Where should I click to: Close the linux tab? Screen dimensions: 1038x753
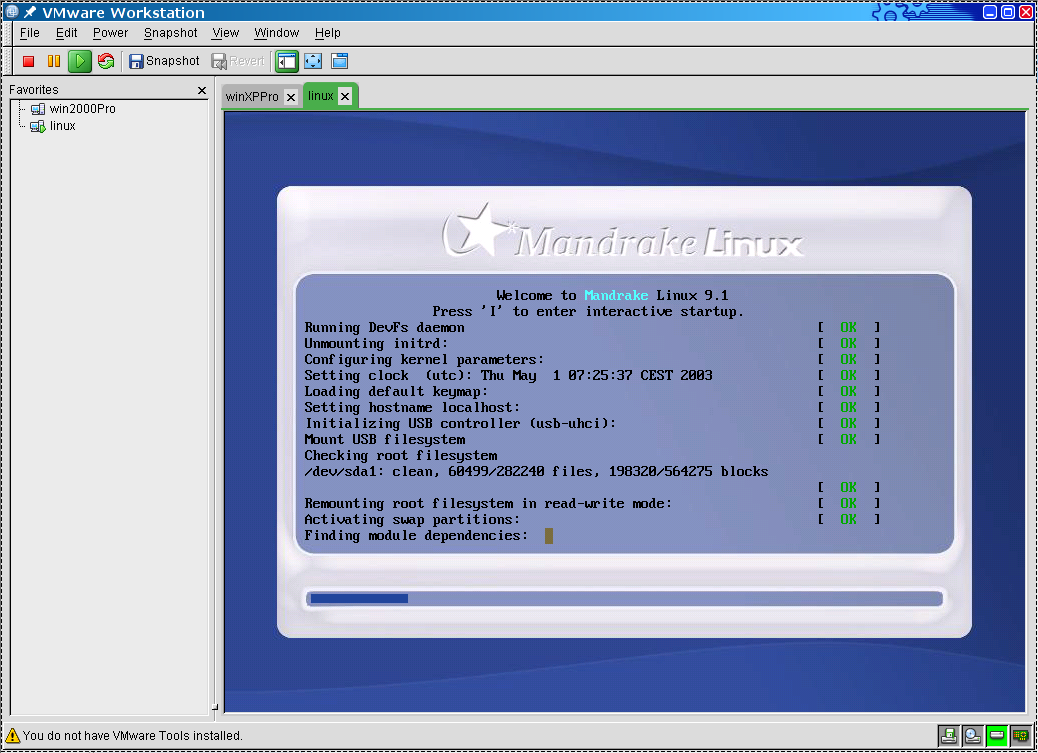pos(345,97)
